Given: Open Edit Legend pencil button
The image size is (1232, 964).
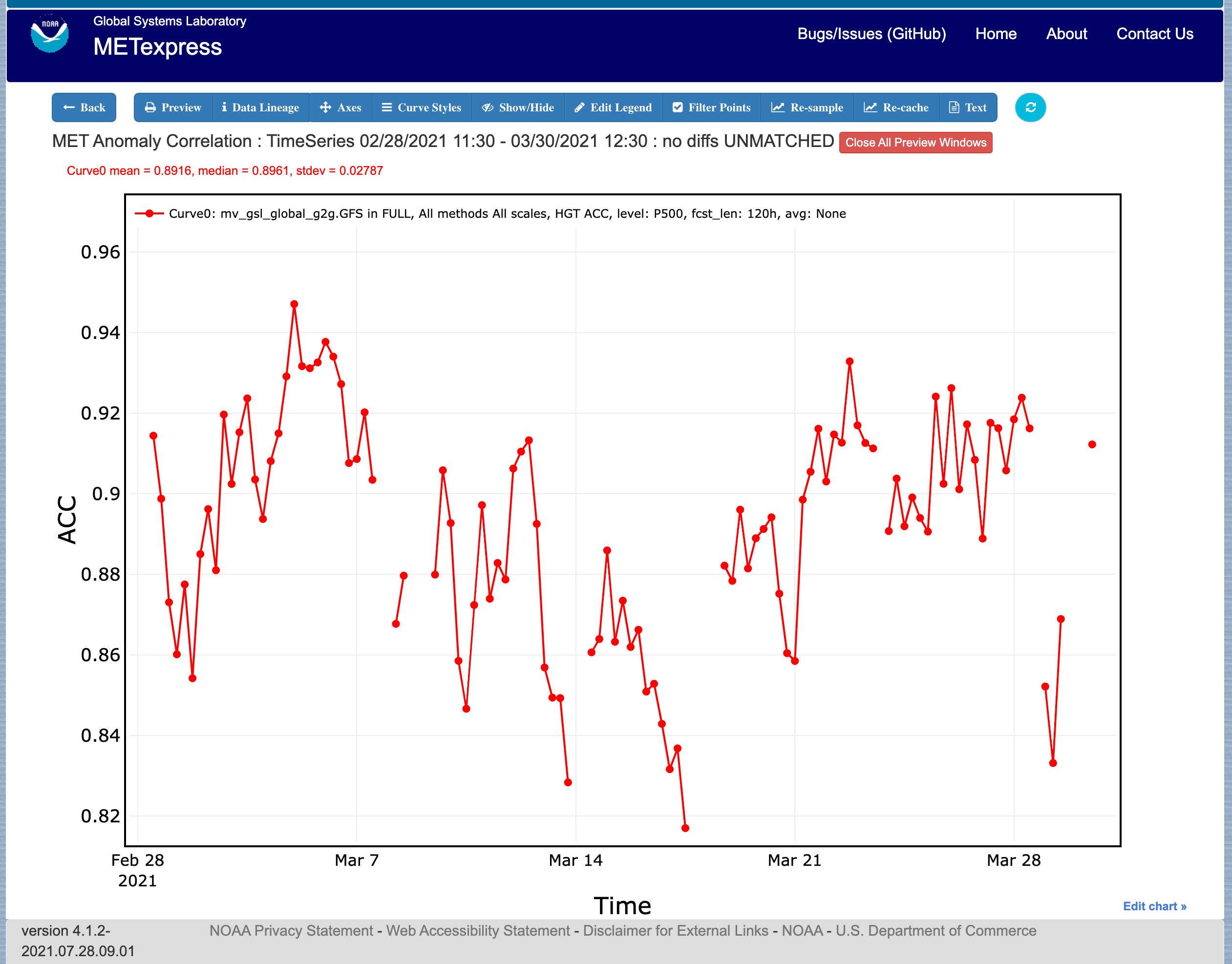Looking at the screenshot, I should pyautogui.click(x=613, y=107).
